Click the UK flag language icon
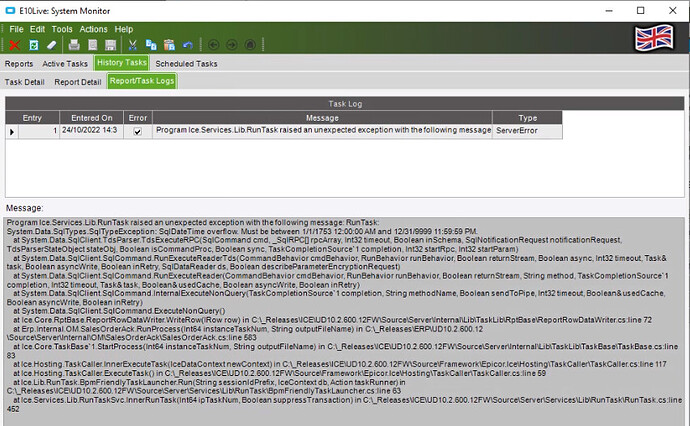The width and height of the screenshot is (690, 426). coord(654,37)
